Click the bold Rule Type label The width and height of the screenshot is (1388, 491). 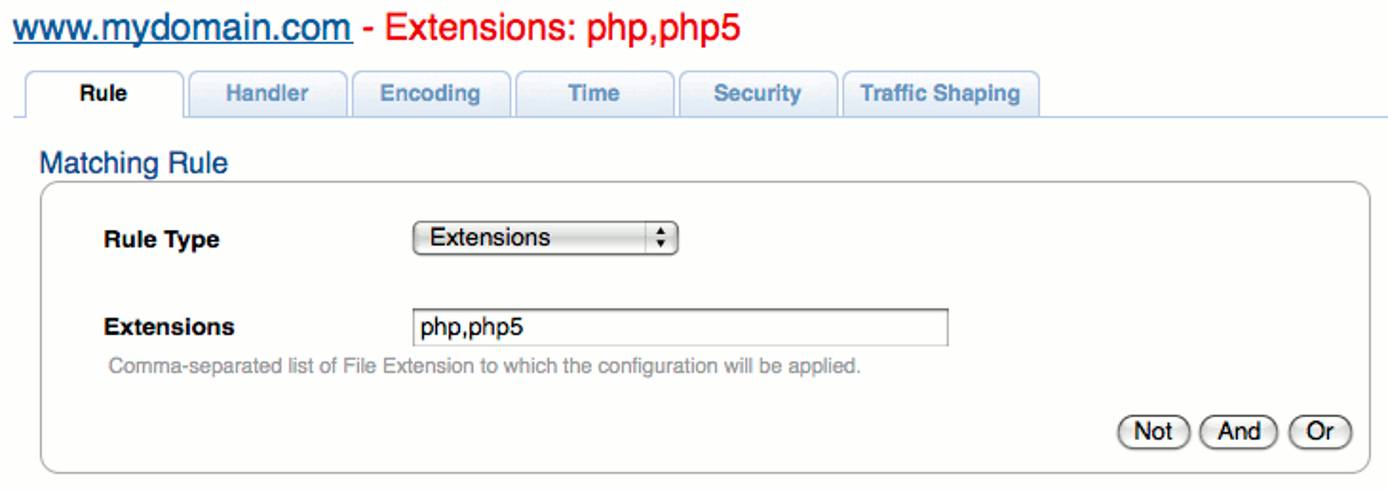click(x=161, y=240)
